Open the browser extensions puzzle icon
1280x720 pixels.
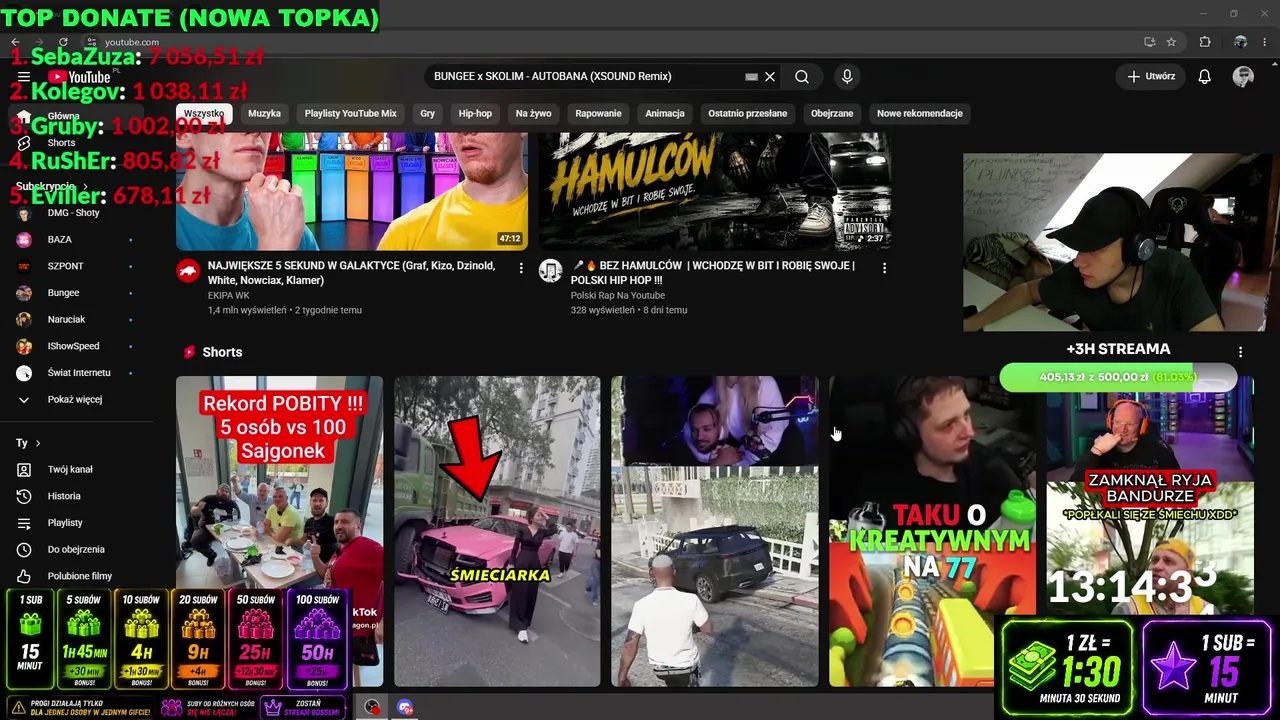pyautogui.click(x=1205, y=42)
